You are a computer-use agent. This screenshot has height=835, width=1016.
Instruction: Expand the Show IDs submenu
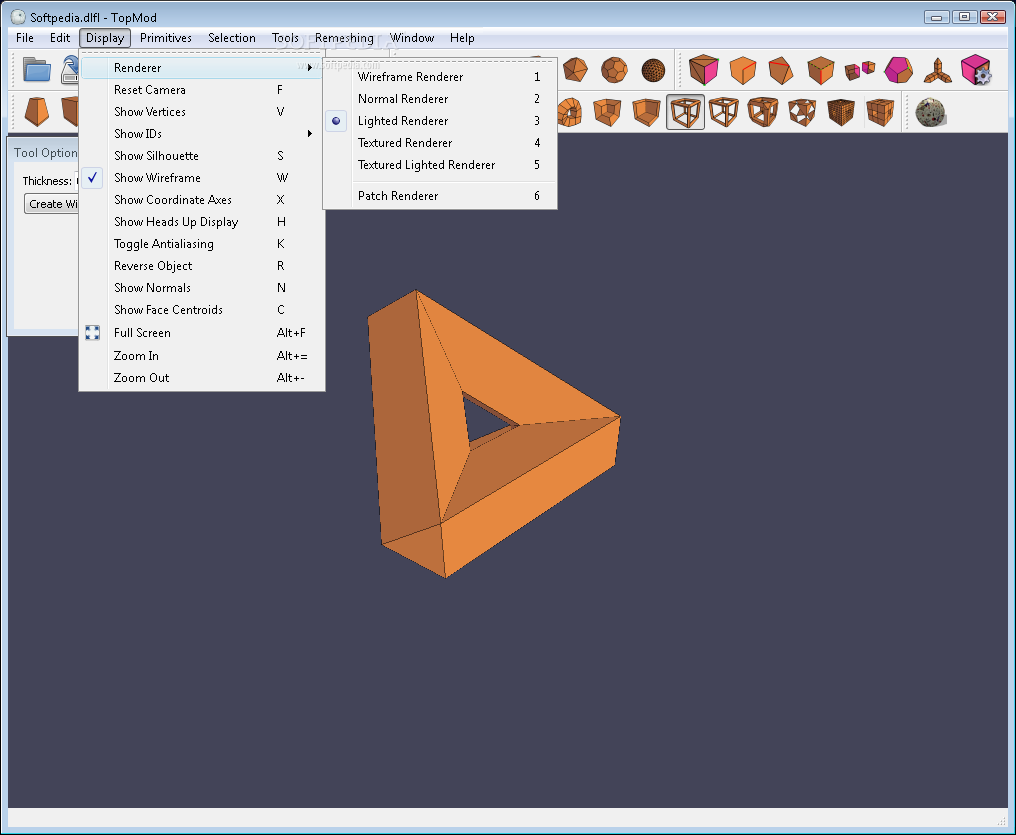138,134
